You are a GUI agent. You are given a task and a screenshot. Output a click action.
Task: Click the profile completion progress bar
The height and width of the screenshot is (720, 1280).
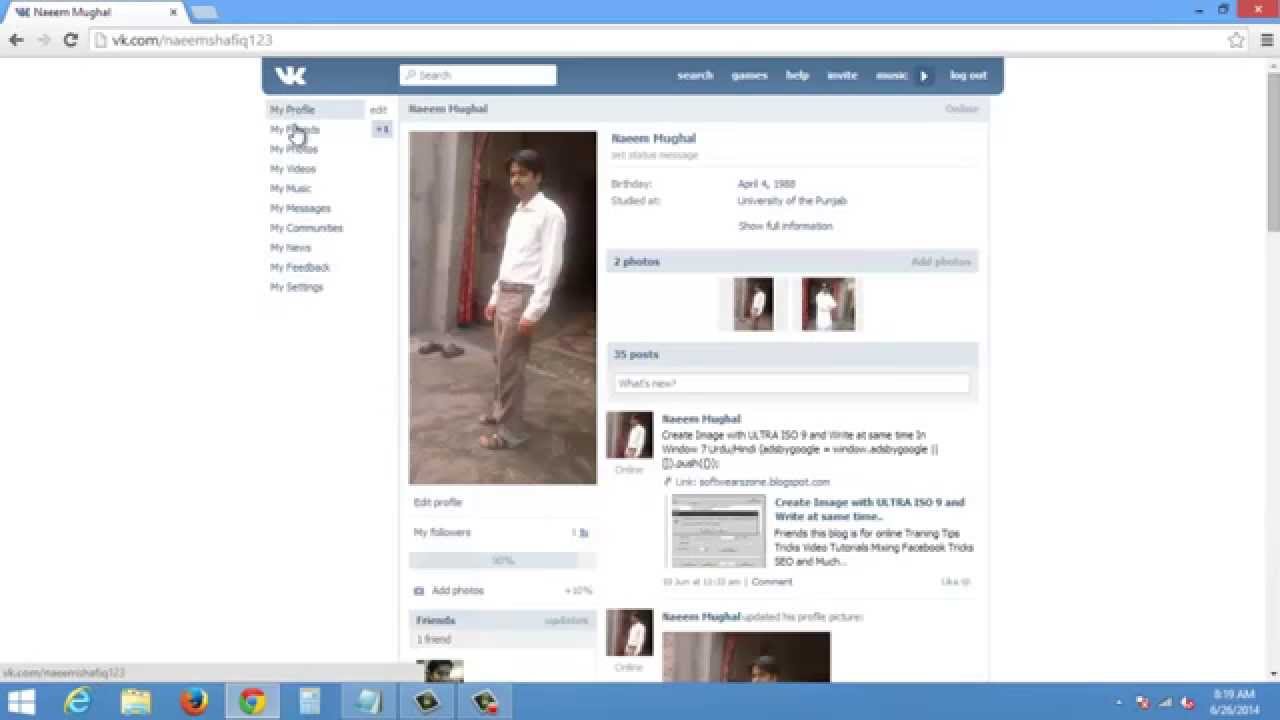tap(503, 561)
